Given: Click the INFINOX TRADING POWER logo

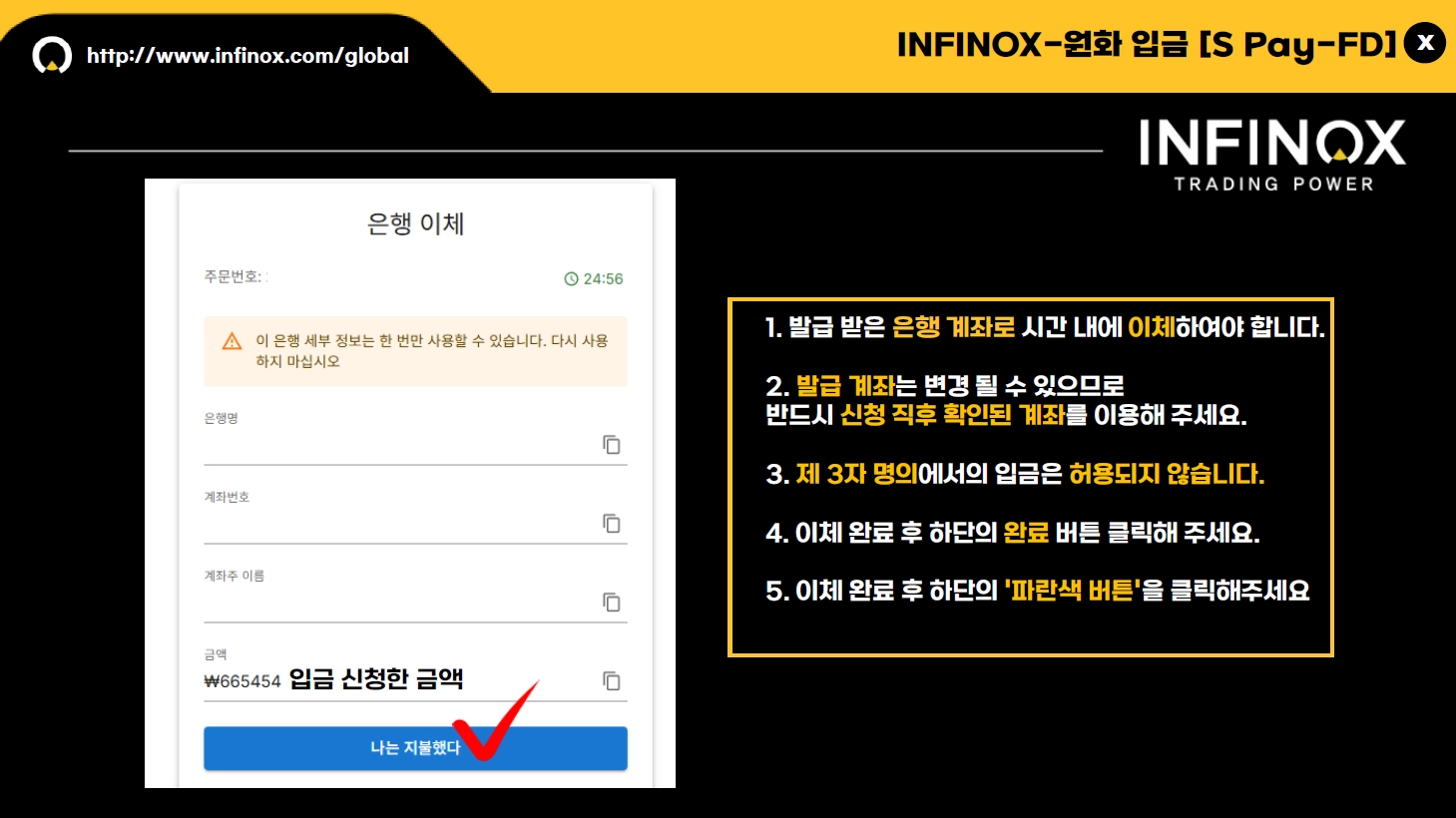Looking at the screenshot, I should [1272, 155].
